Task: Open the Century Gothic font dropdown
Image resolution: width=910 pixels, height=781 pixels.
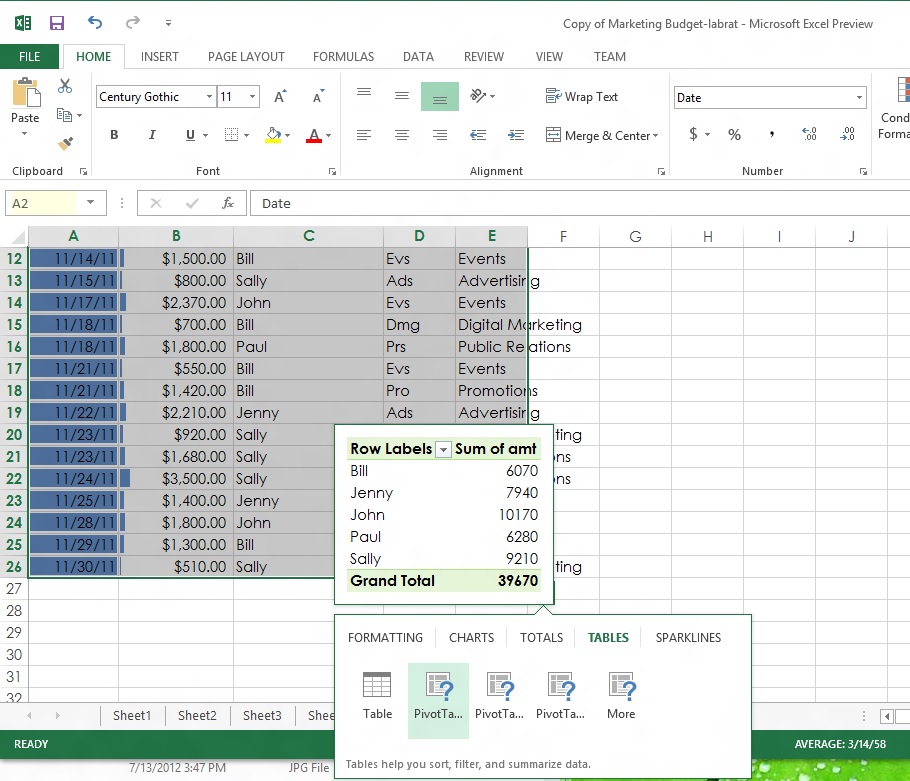Action: point(210,96)
